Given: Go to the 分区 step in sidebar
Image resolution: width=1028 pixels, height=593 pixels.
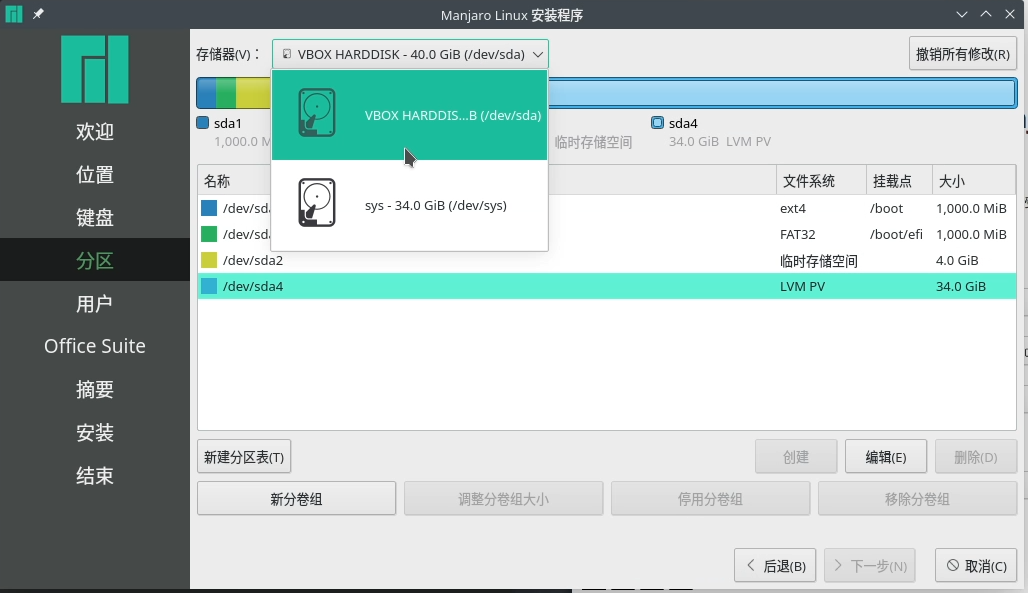Looking at the screenshot, I should [x=95, y=260].
